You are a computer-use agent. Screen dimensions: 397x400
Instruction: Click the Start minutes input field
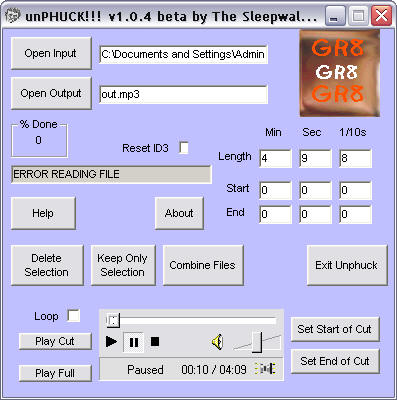[x=275, y=190]
